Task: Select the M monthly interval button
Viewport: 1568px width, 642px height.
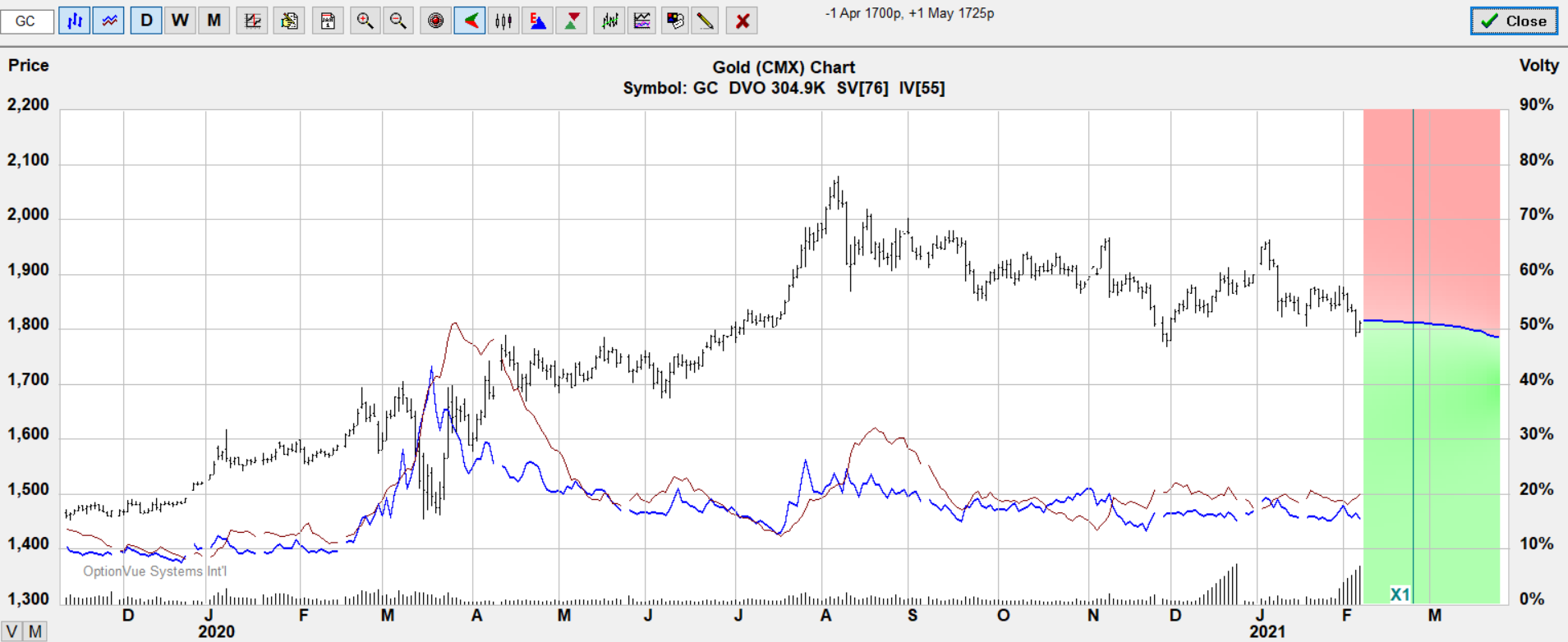Action: (x=214, y=21)
